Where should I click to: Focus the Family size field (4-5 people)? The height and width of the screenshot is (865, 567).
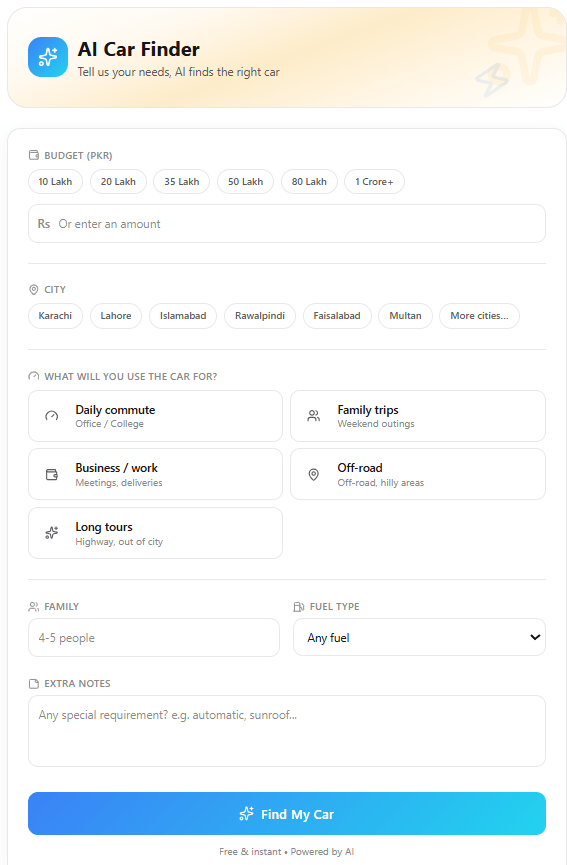(x=154, y=637)
